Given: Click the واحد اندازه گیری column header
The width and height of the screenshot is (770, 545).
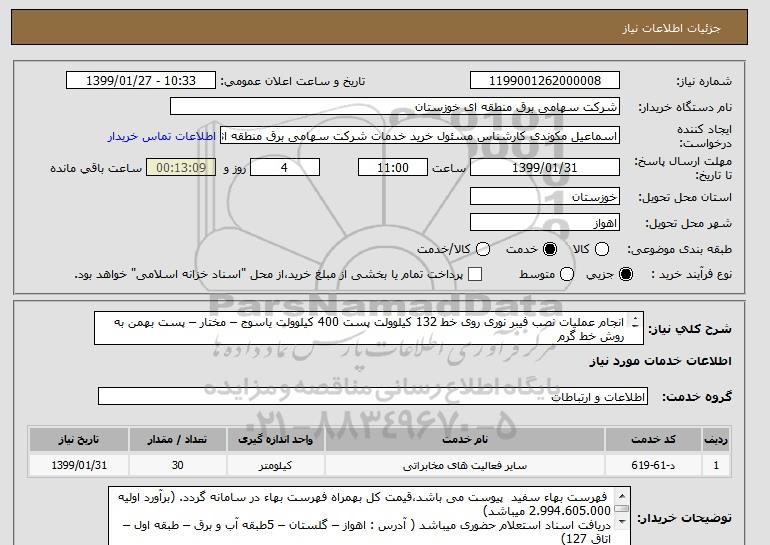Looking at the screenshot, I should point(275,439).
